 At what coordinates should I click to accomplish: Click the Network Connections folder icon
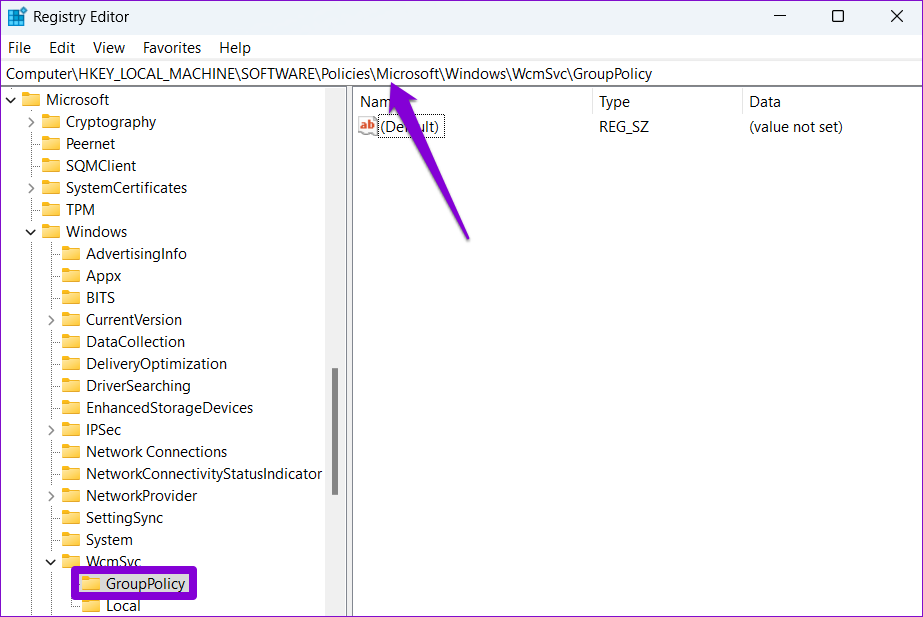pyautogui.click(x=71, y=452)
